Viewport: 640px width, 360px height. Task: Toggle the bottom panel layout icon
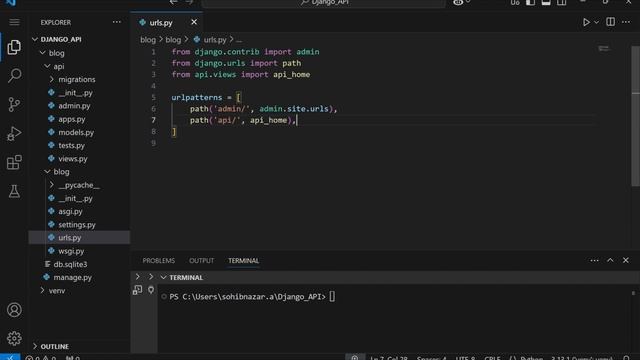[x=546, y=2]
